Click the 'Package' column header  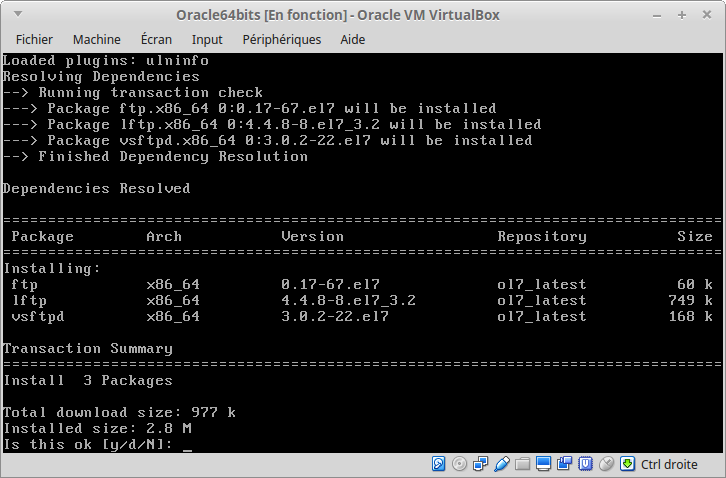pos(43,237)
